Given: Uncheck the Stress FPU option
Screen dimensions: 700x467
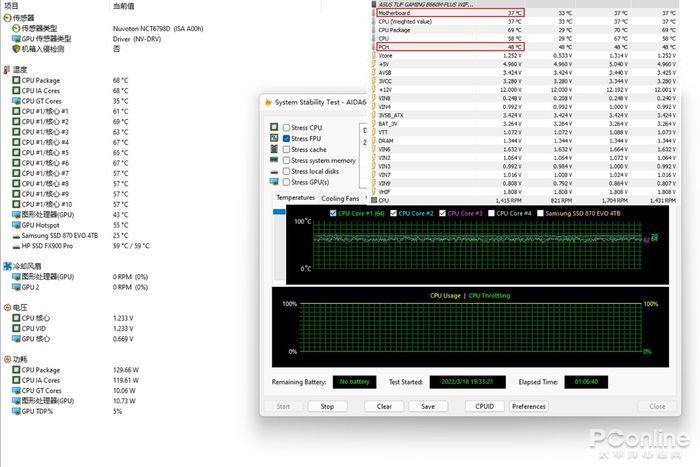Looking at the screenshot, I should click(x=287, y=138).
